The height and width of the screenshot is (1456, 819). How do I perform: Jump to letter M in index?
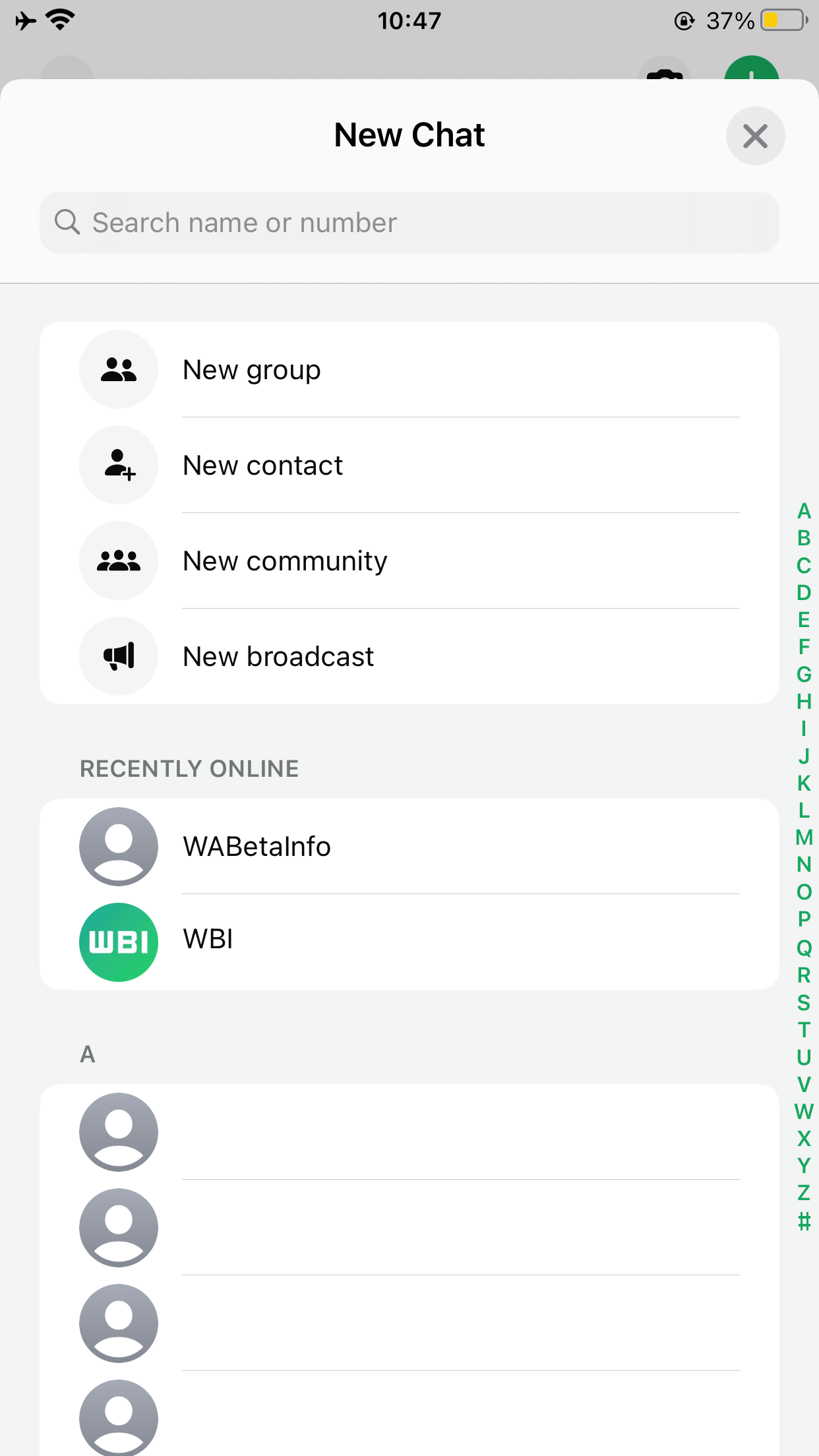[x=804, y=837]
